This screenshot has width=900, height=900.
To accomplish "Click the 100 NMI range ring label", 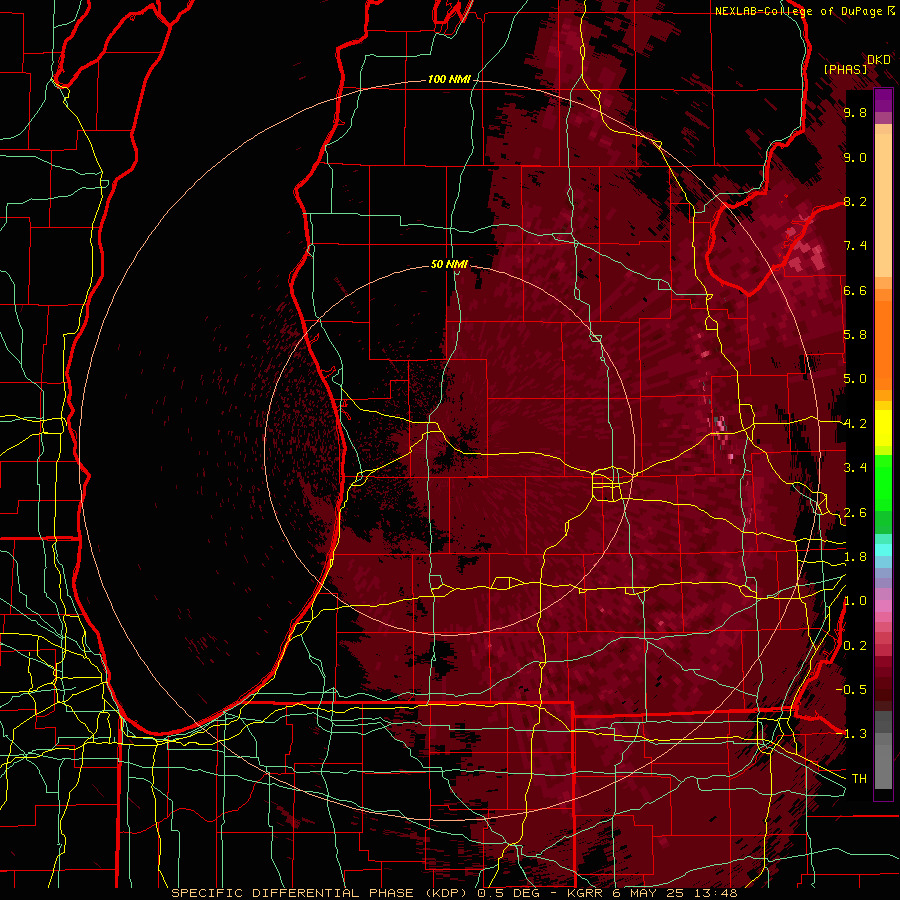I will click(449, 79).
